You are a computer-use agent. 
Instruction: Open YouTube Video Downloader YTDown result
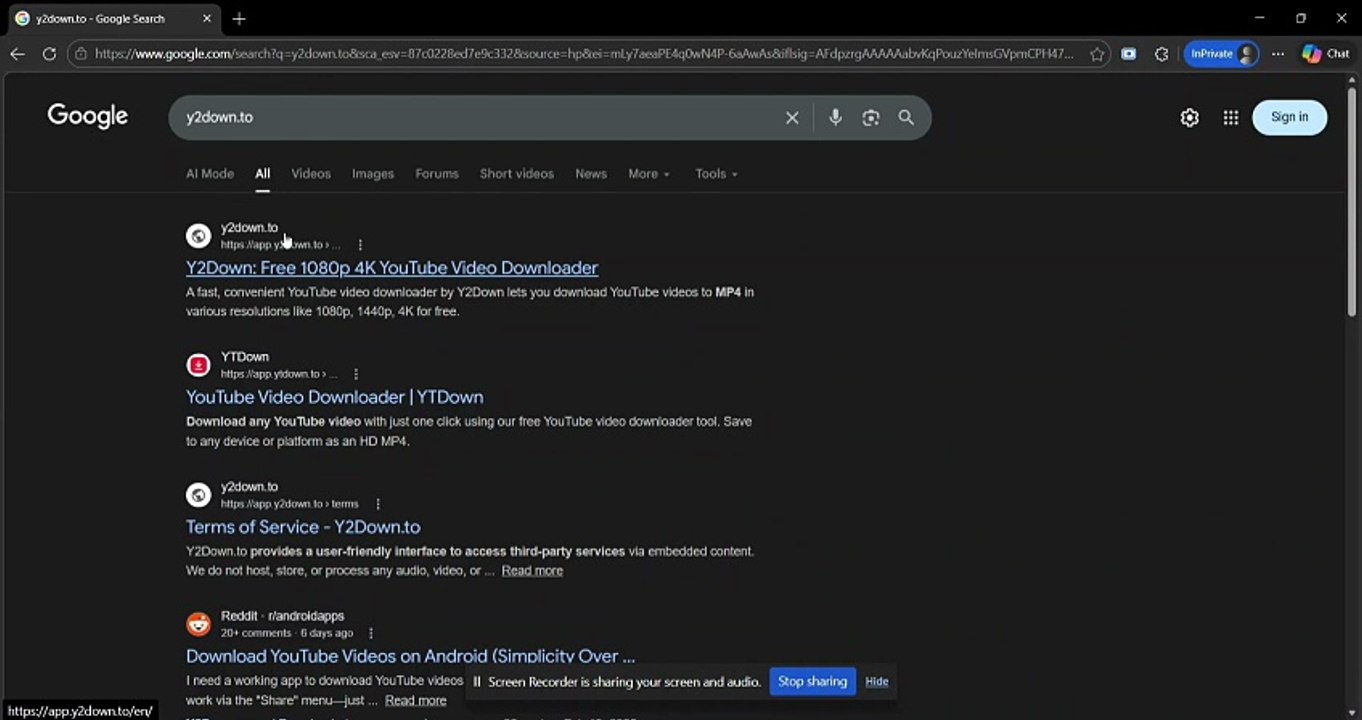(335, 397)
